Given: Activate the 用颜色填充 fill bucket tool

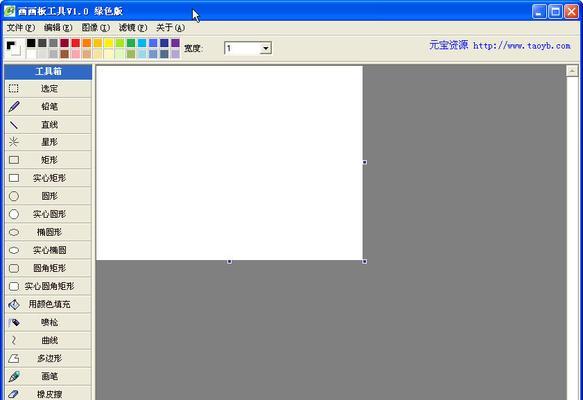Looking at the screenshot, I should pos(48,304).
